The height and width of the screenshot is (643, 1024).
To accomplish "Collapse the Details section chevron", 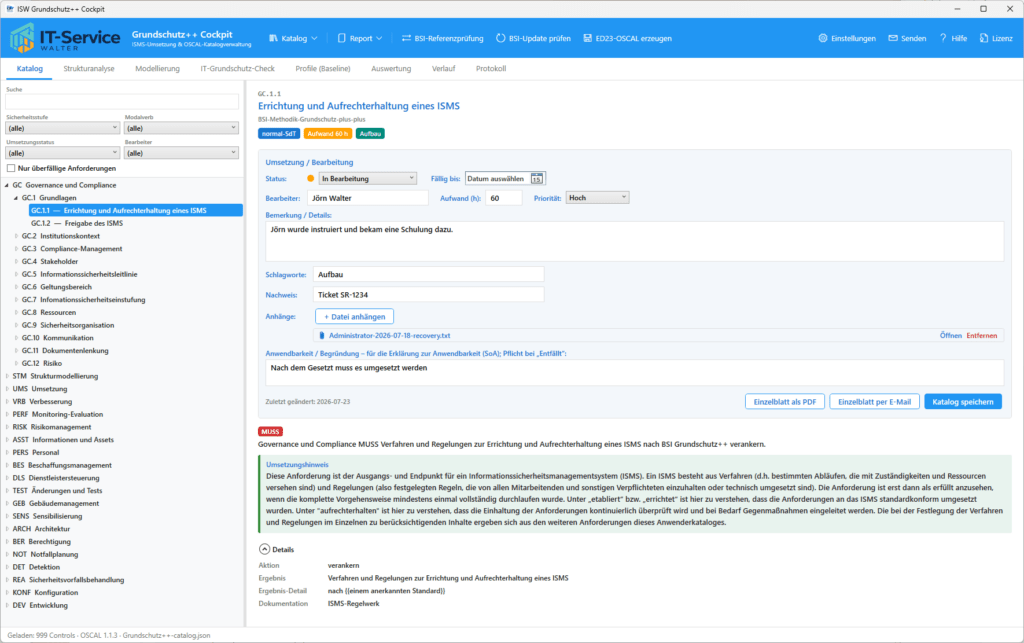I will (x=264, y=549).
